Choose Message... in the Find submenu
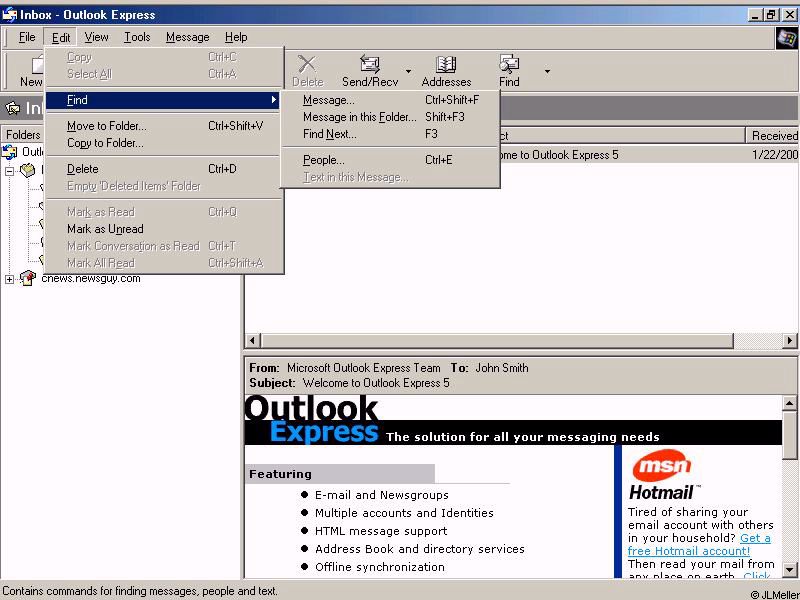The image size is (800, 600). [391, 100]
